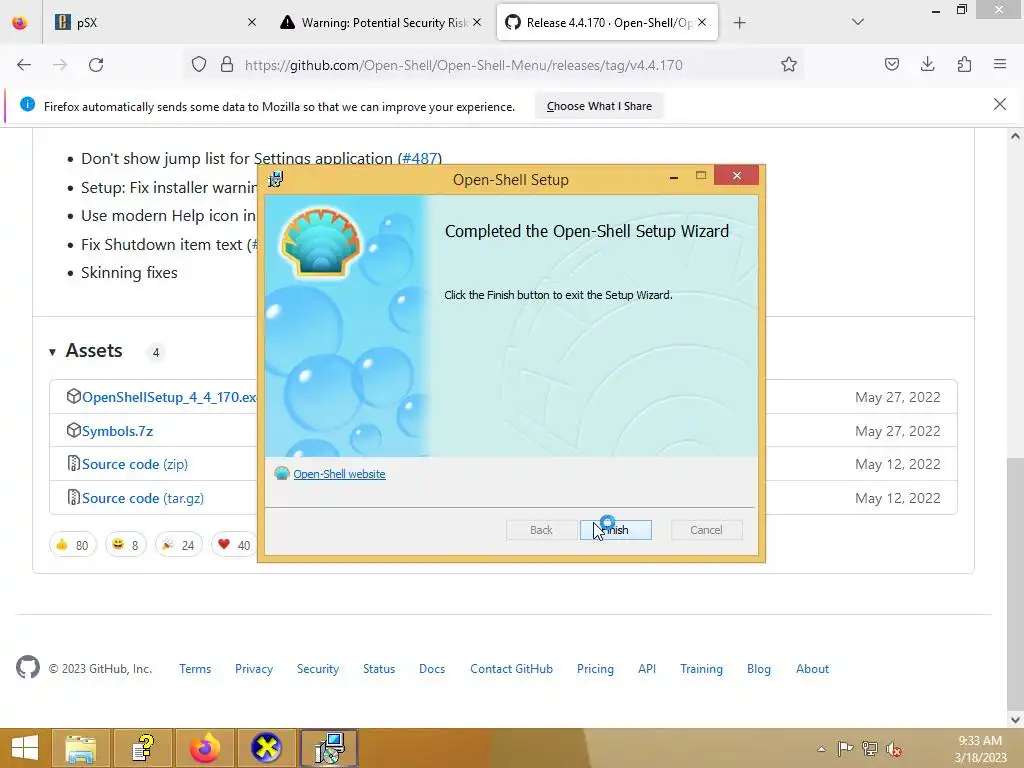The image size is (1024, 768).
Task: Click the installer icon in taskbar
Action: coord(328,748)
